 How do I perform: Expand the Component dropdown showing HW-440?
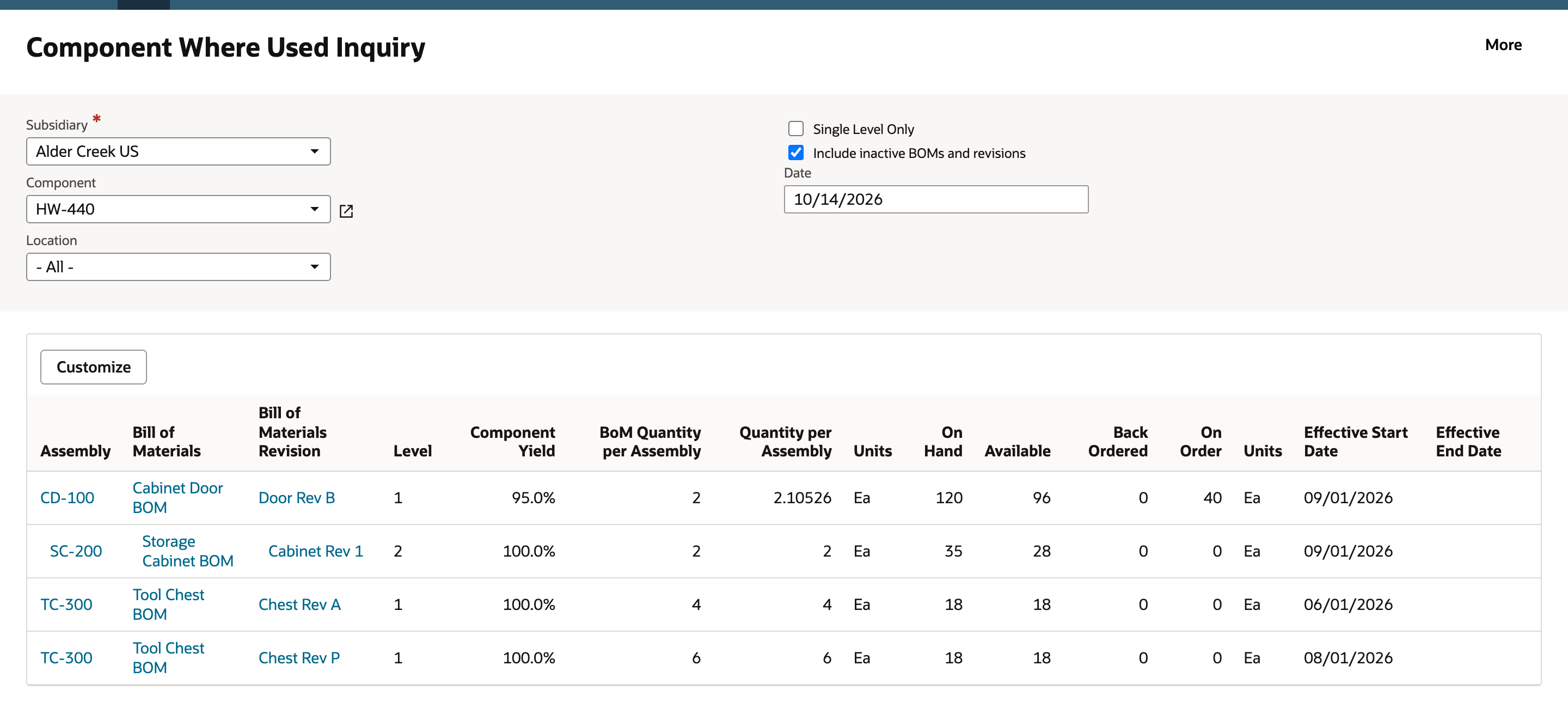179,210
